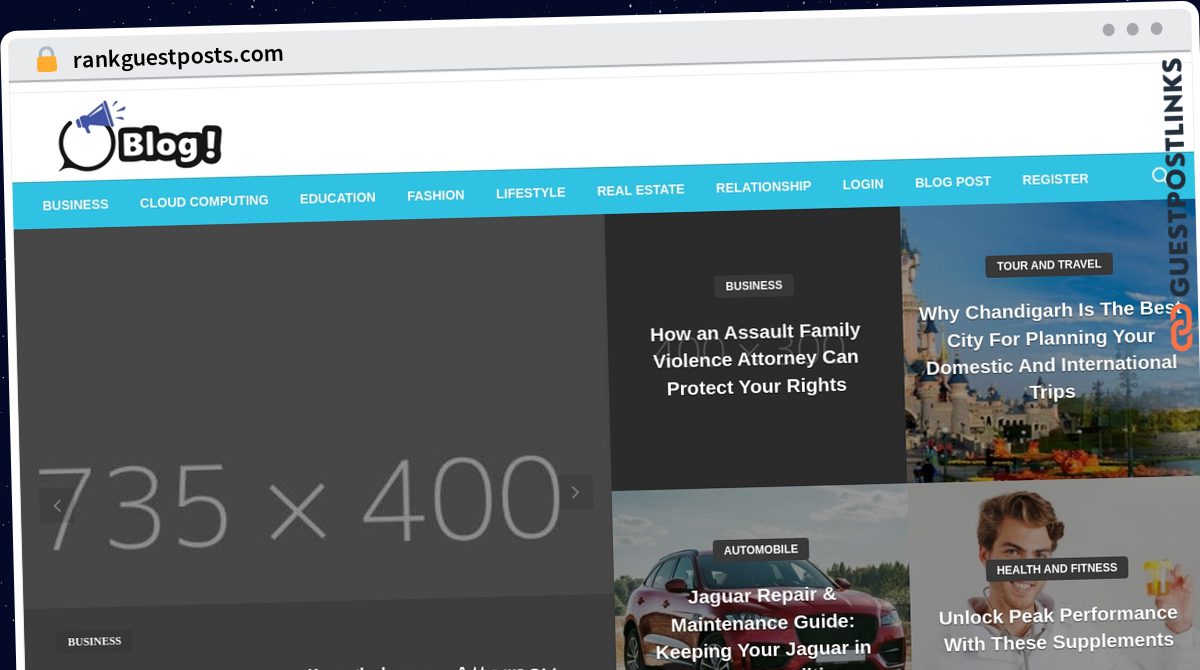Click Business tag on the slider post

coord(95,642)
